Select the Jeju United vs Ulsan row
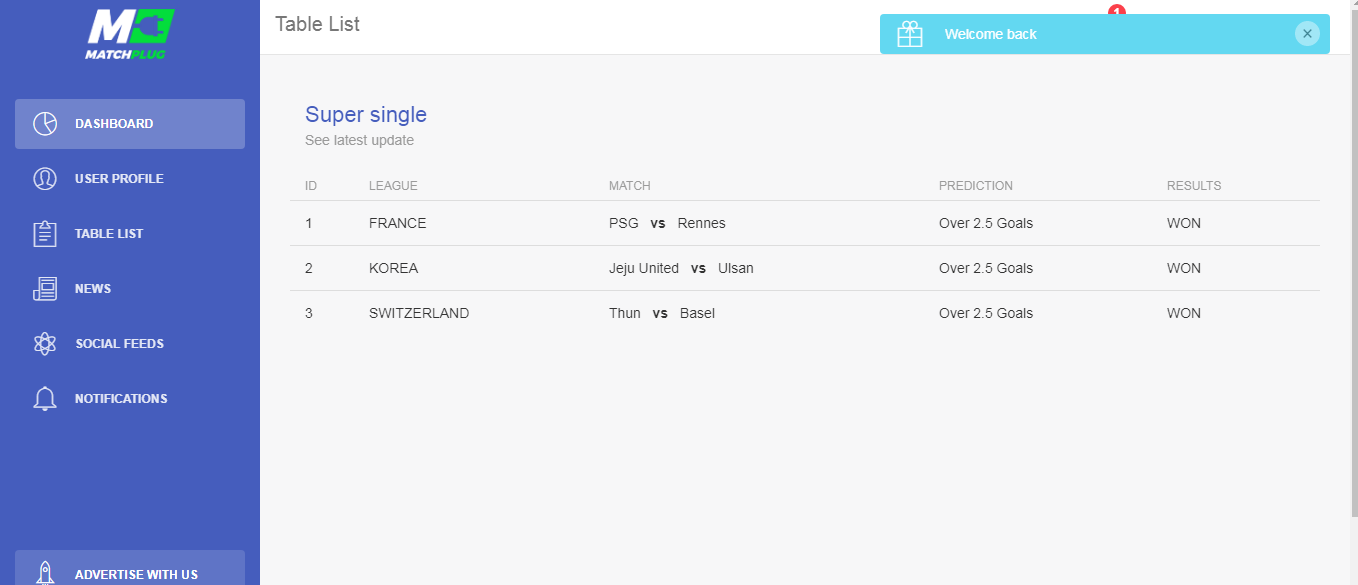Screen dimensions: 1358x585 pyautogui.click(x=681, y=268)
